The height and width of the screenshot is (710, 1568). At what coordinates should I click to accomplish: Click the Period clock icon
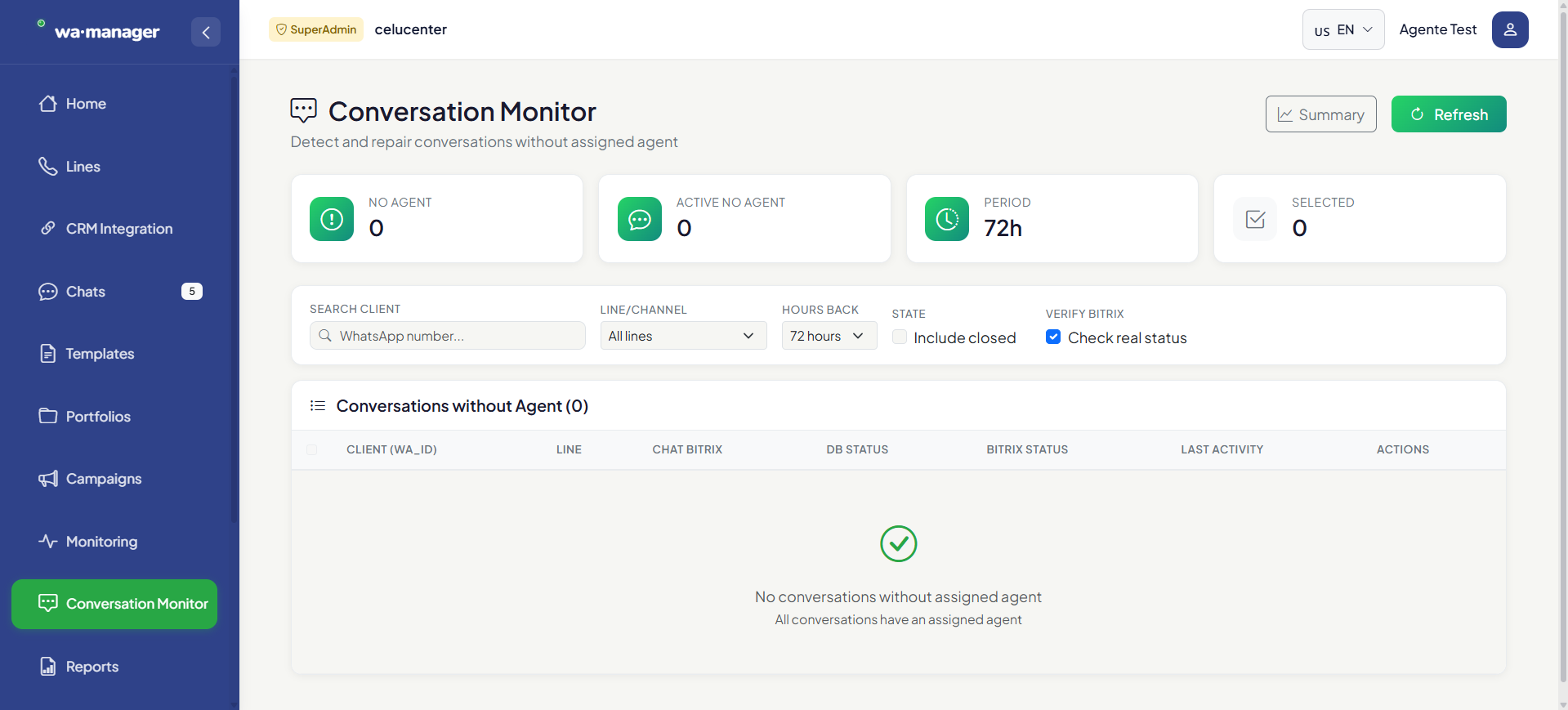(x=947, y=219)
